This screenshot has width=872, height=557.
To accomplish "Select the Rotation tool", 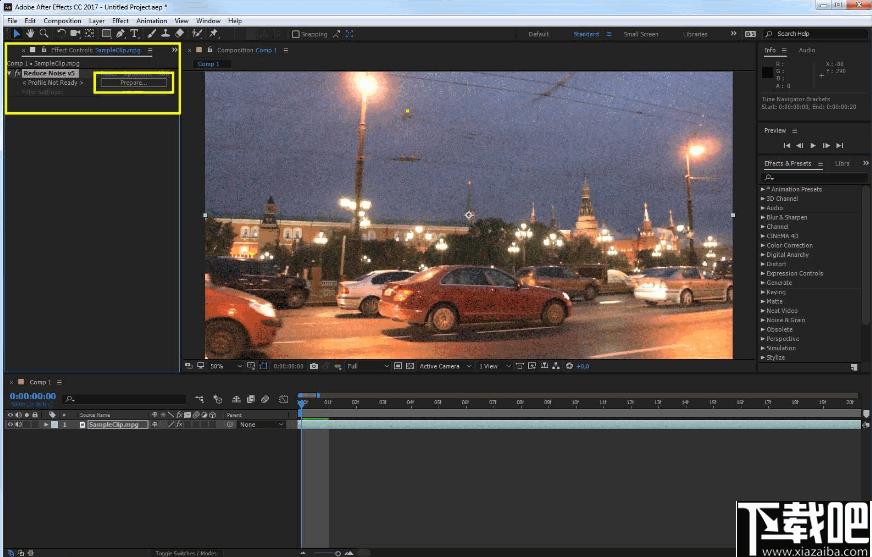I will 61,34.
